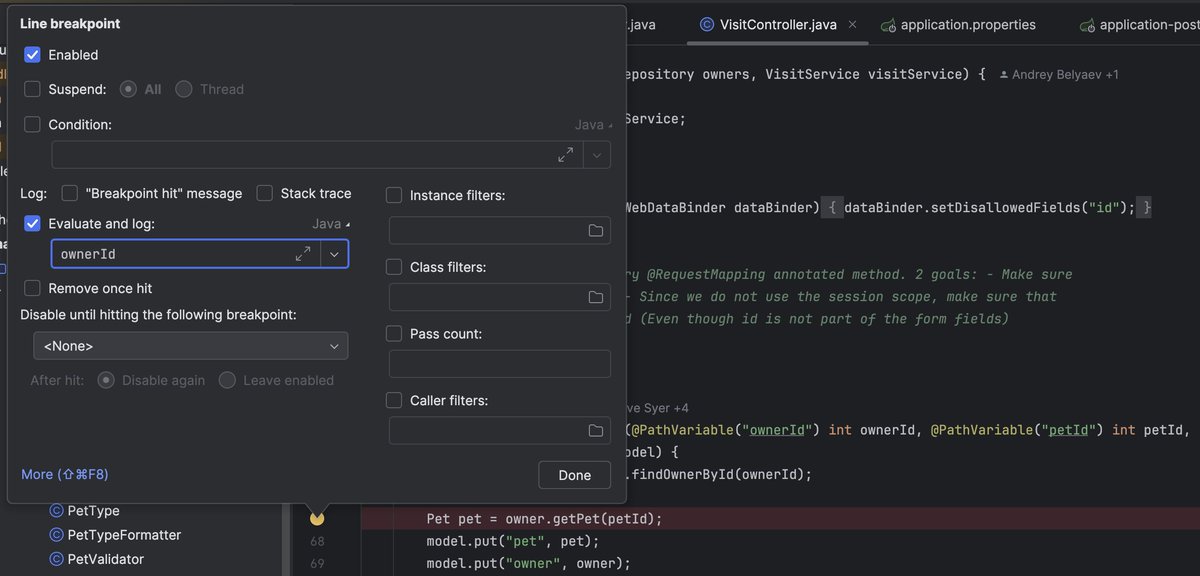Check Remove once hit option

point(32,288)
